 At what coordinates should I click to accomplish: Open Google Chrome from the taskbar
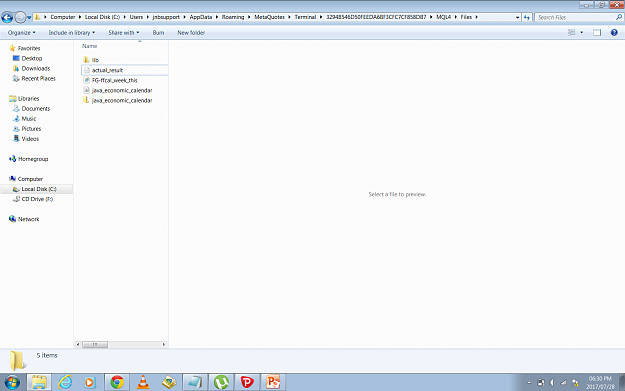[117, 382]
